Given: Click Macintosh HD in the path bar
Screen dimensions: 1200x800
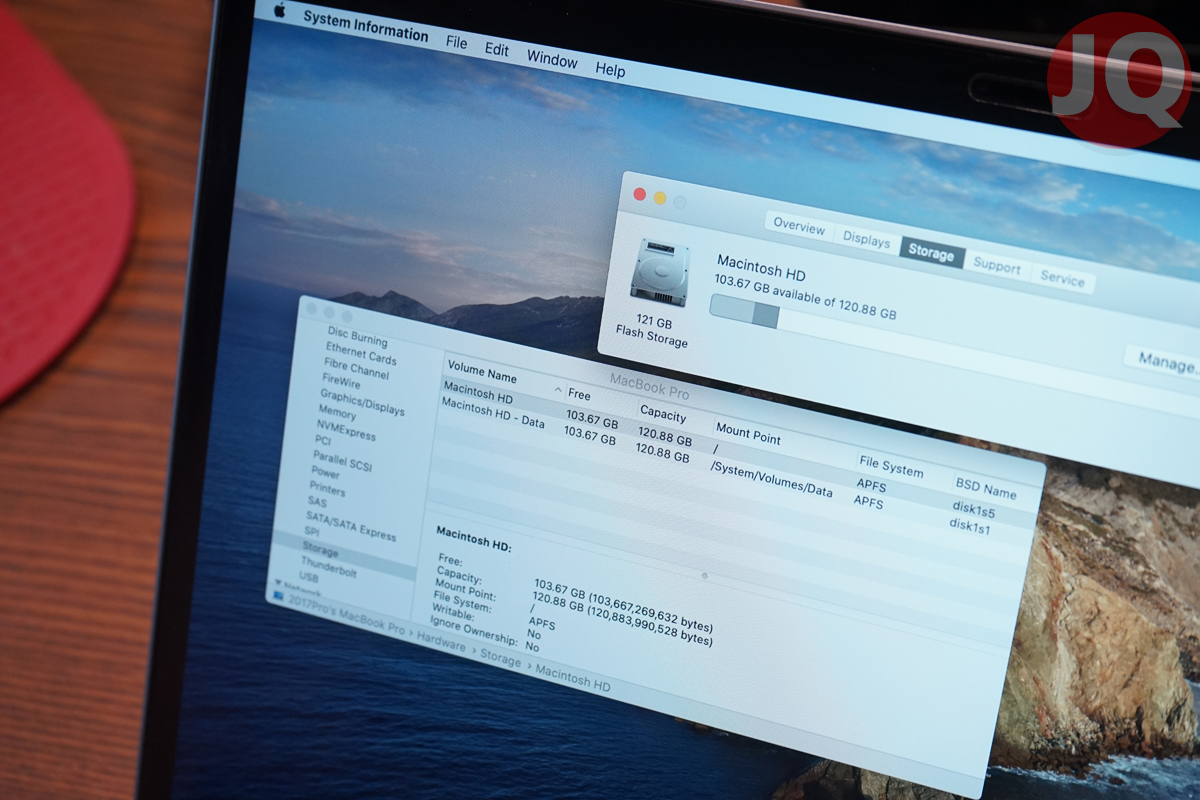Looking at the screenshot, I should (572, 677).
